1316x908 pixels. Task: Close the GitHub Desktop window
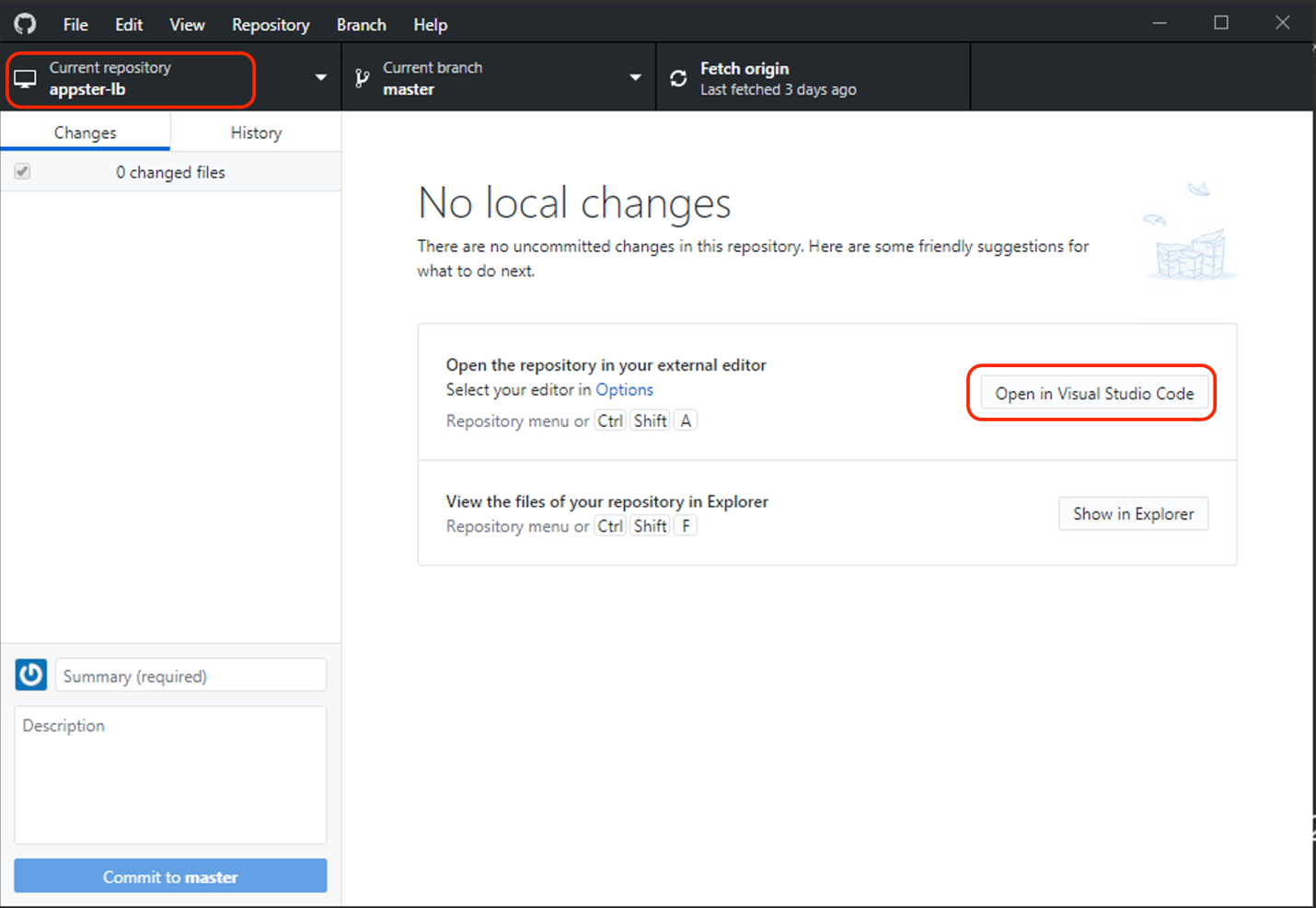click(1282, 23)
